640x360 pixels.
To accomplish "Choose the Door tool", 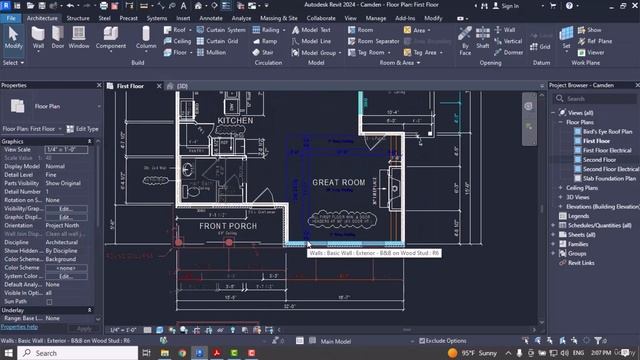I will coord(58,38).
